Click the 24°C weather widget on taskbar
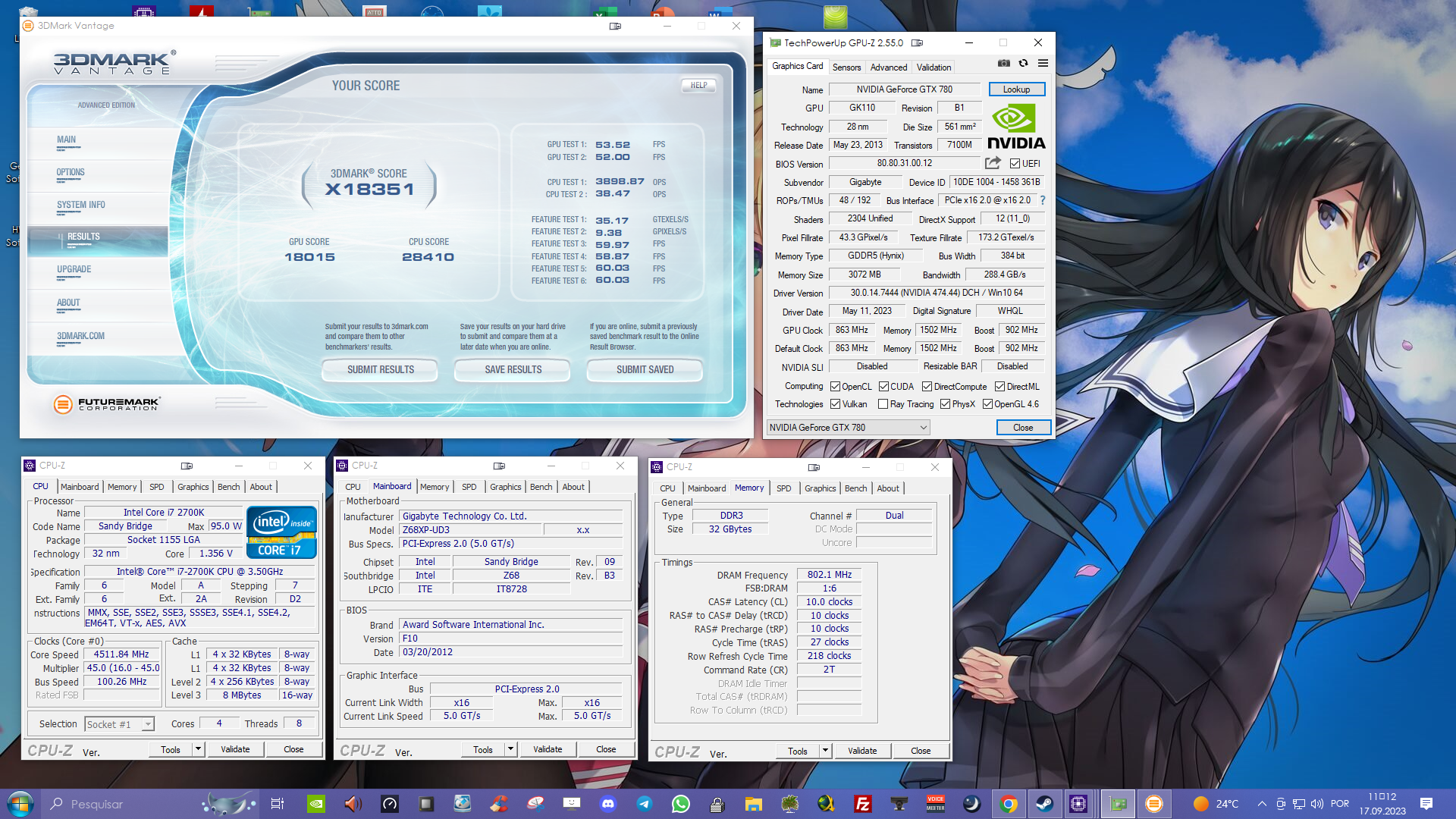The height and width of the screenshot is (819, 1456). click(1216, 804)
